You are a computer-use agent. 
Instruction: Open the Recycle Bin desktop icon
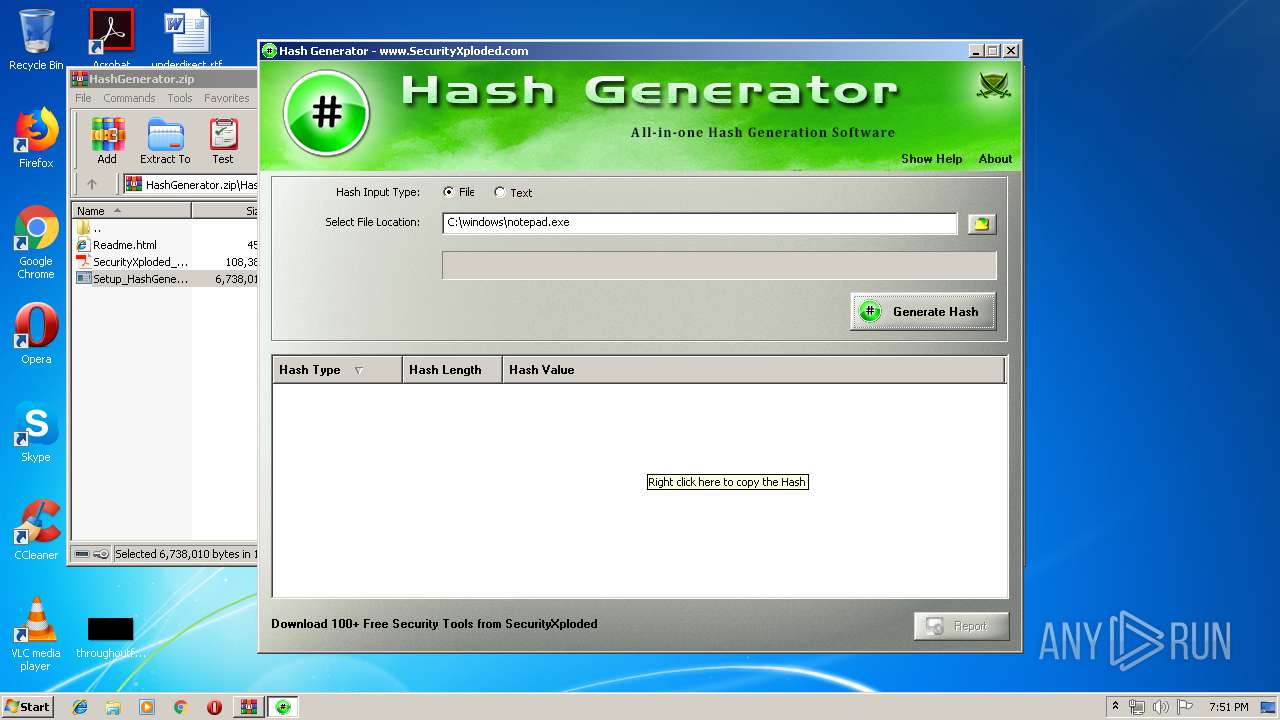pyautogui.click(x=36, y=40)
